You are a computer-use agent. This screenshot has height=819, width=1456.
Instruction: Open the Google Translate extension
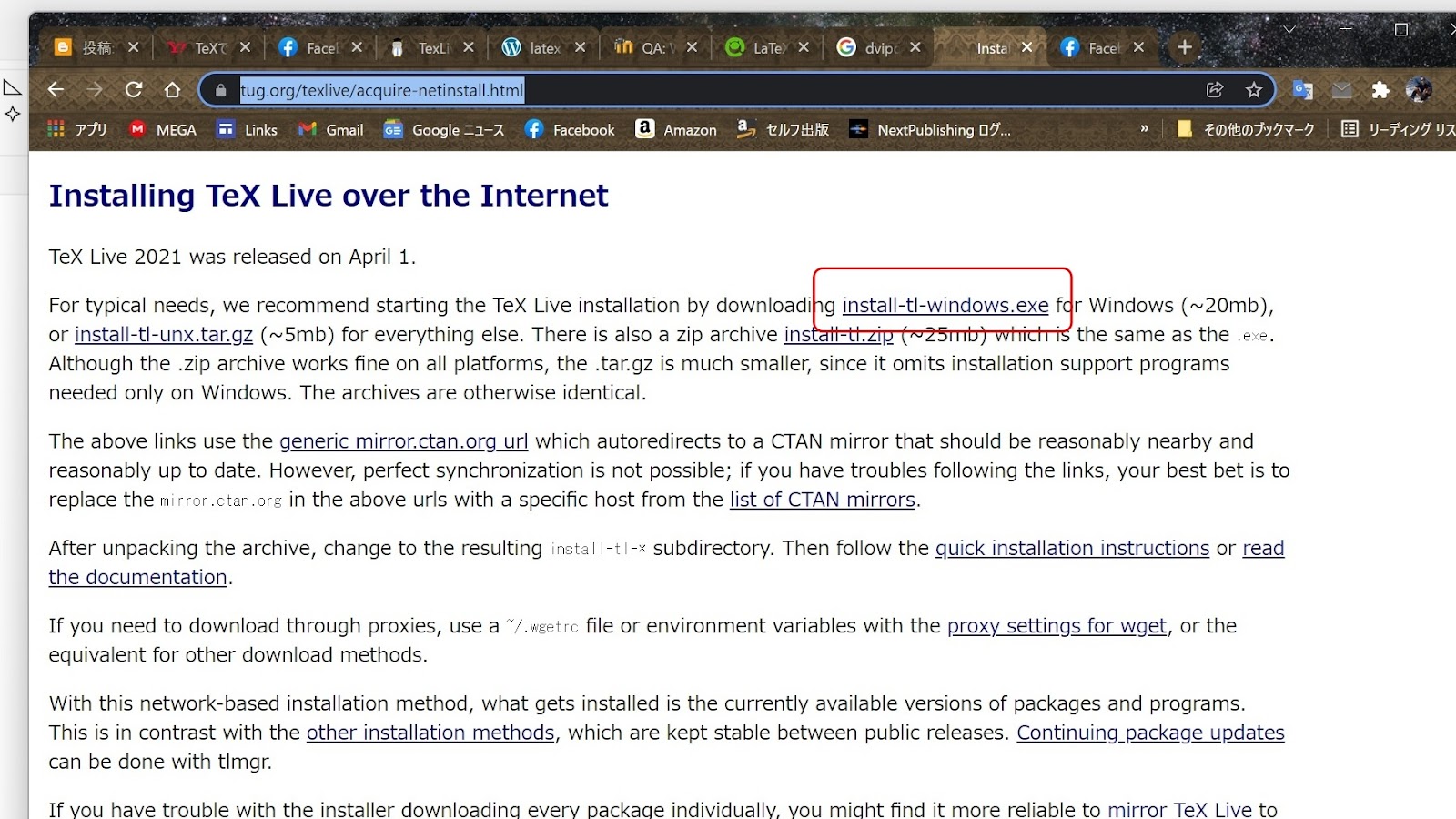[1303, 89]
